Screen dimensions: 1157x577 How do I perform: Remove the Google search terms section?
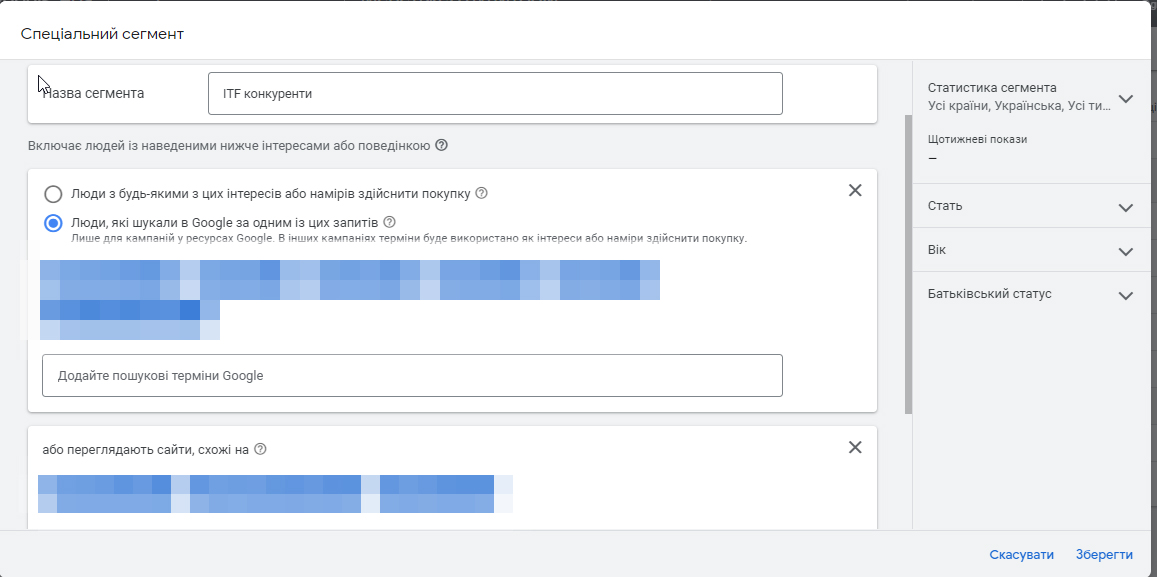pyautogui.click(x=855, y=191)
